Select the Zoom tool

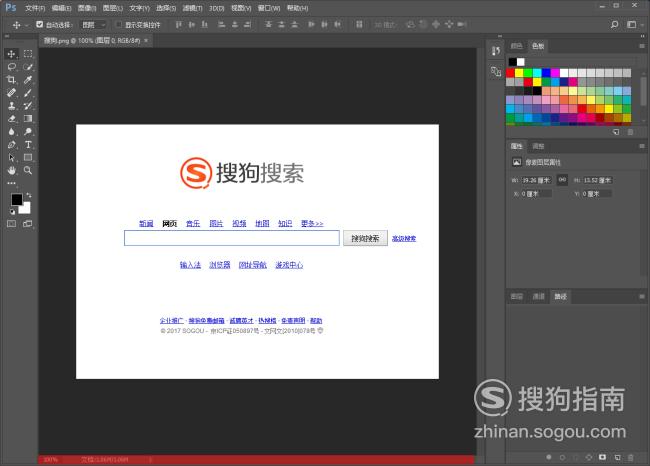tap(28, 170)
